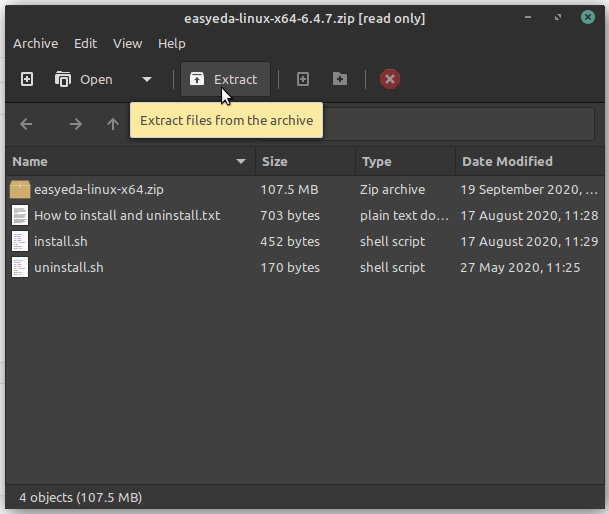Click the 19 September 2020 date cell
This screenshot has height=514, width=609.
[x=529, y=190]
